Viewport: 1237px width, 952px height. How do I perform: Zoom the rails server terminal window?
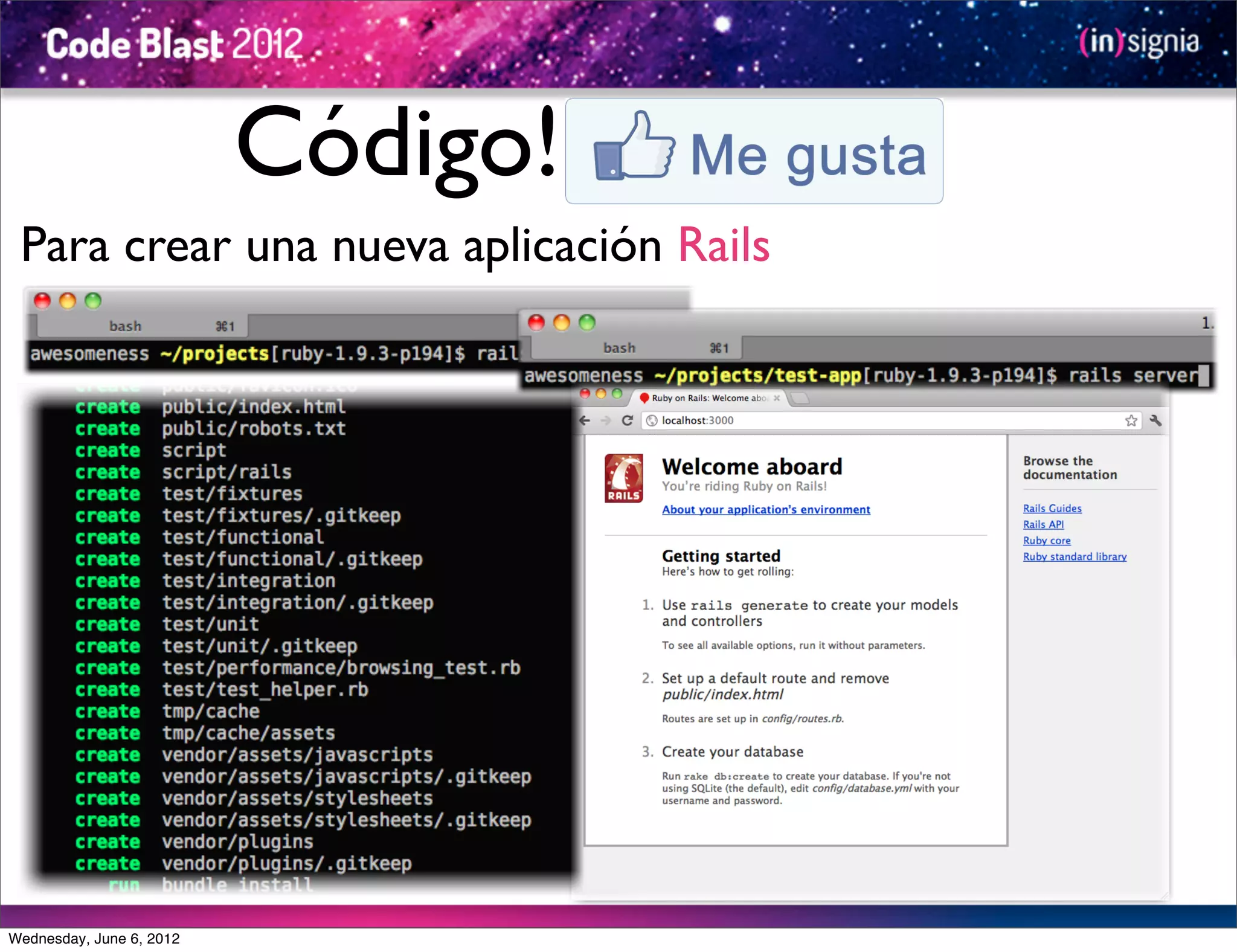[587, 323]
